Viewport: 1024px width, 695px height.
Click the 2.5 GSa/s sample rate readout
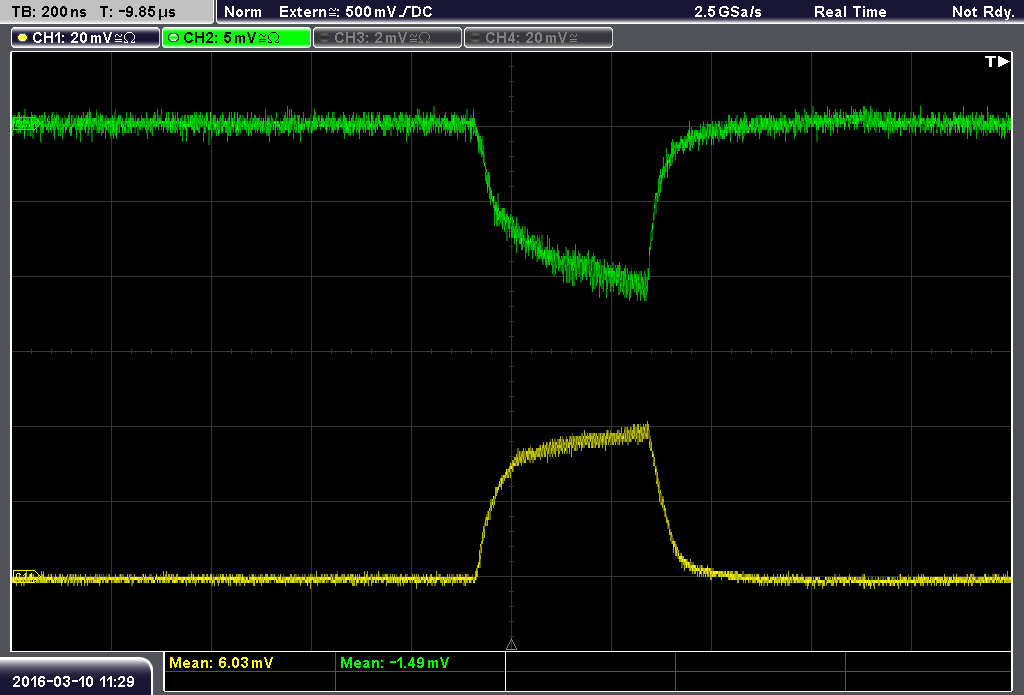728,12
